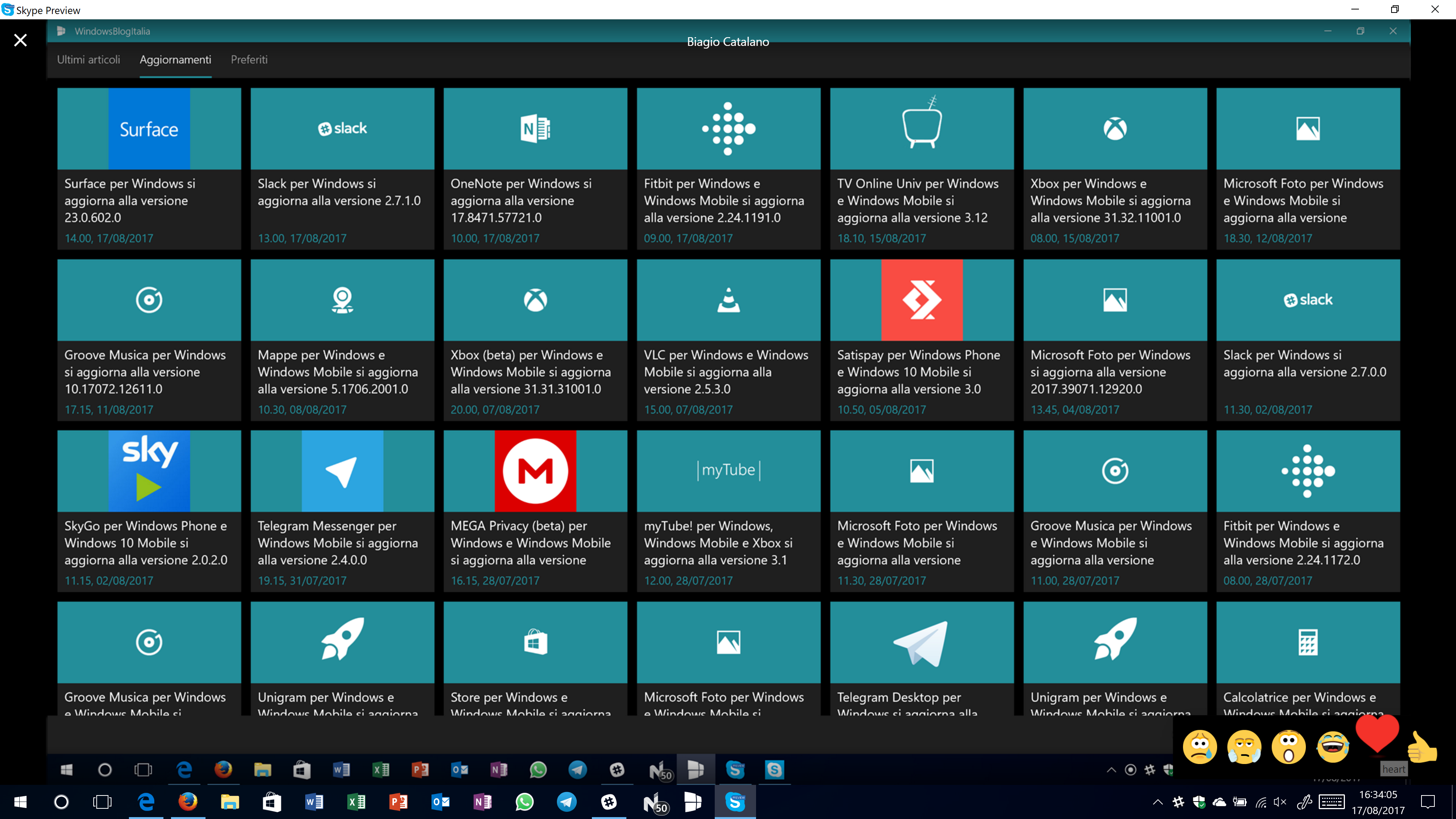Viewport: 1456px width, 819px height.
Task: Open the Surface version 23.0.602.0 article
Action: pos(149,168)
